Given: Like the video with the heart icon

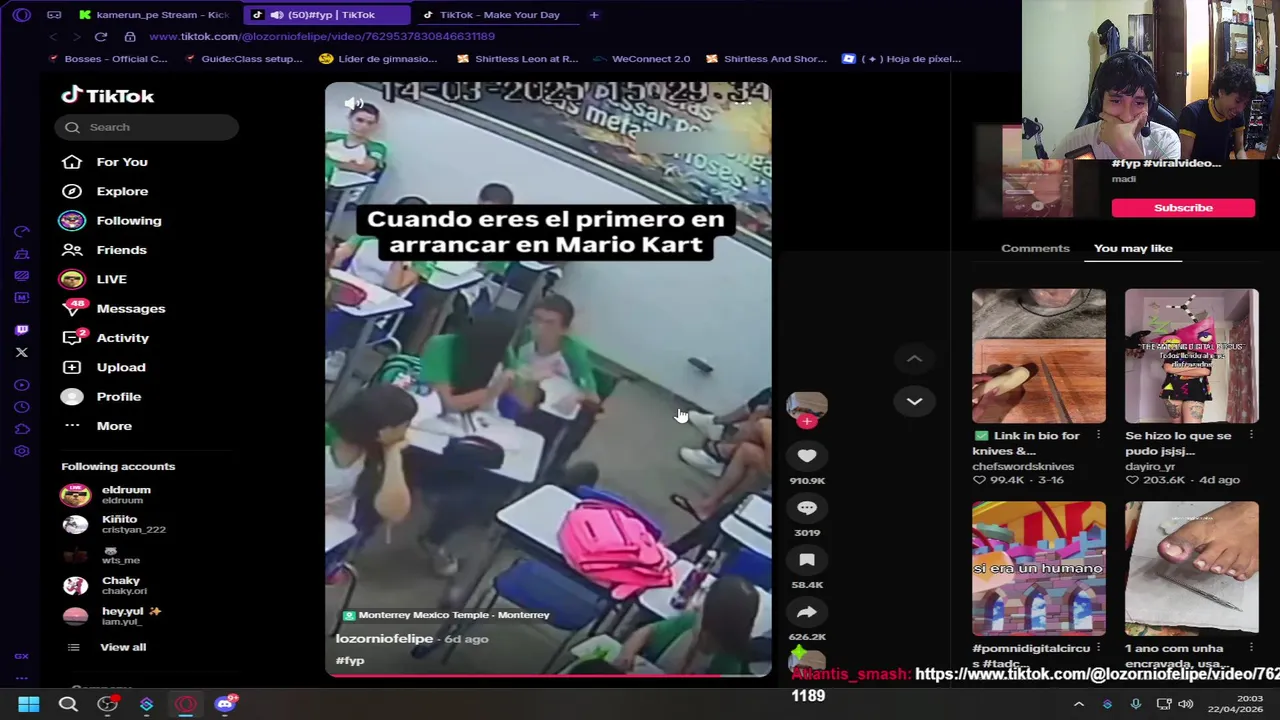Looking at the screenshot, I should click(807, 456).
